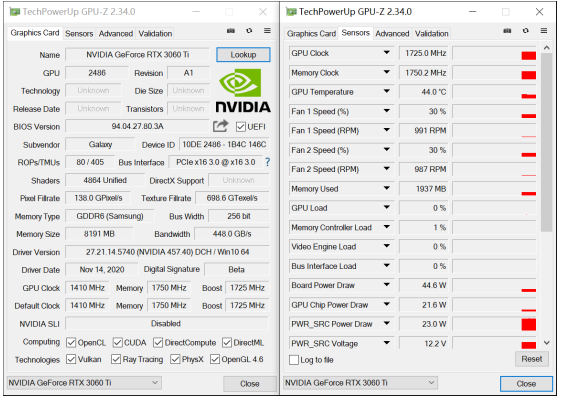This screenshot has height=397, width=561.
Task: Switch to Advanced tab in left window
Action: 116,34
